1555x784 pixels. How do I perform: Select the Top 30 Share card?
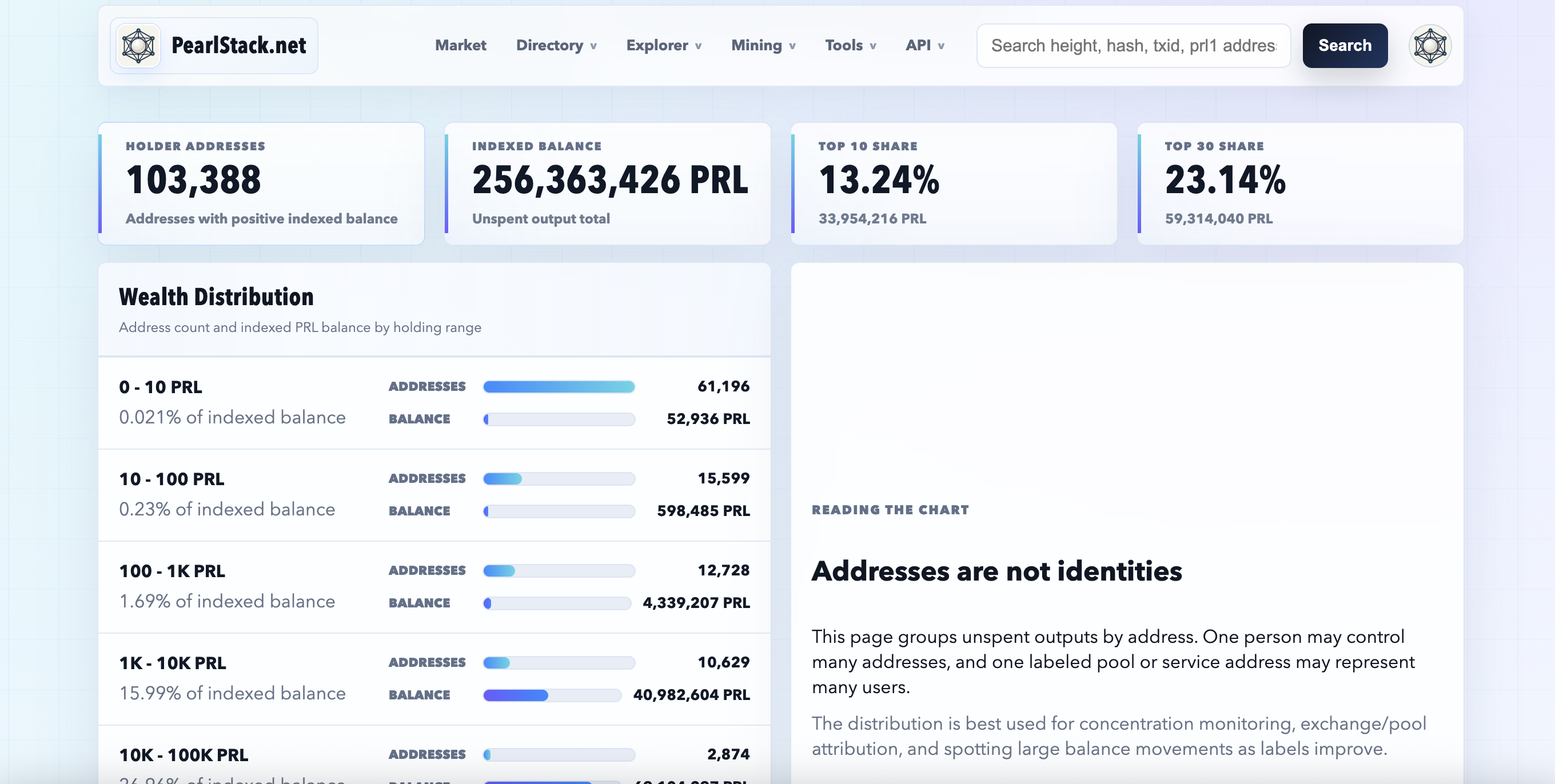point(1300,183)
